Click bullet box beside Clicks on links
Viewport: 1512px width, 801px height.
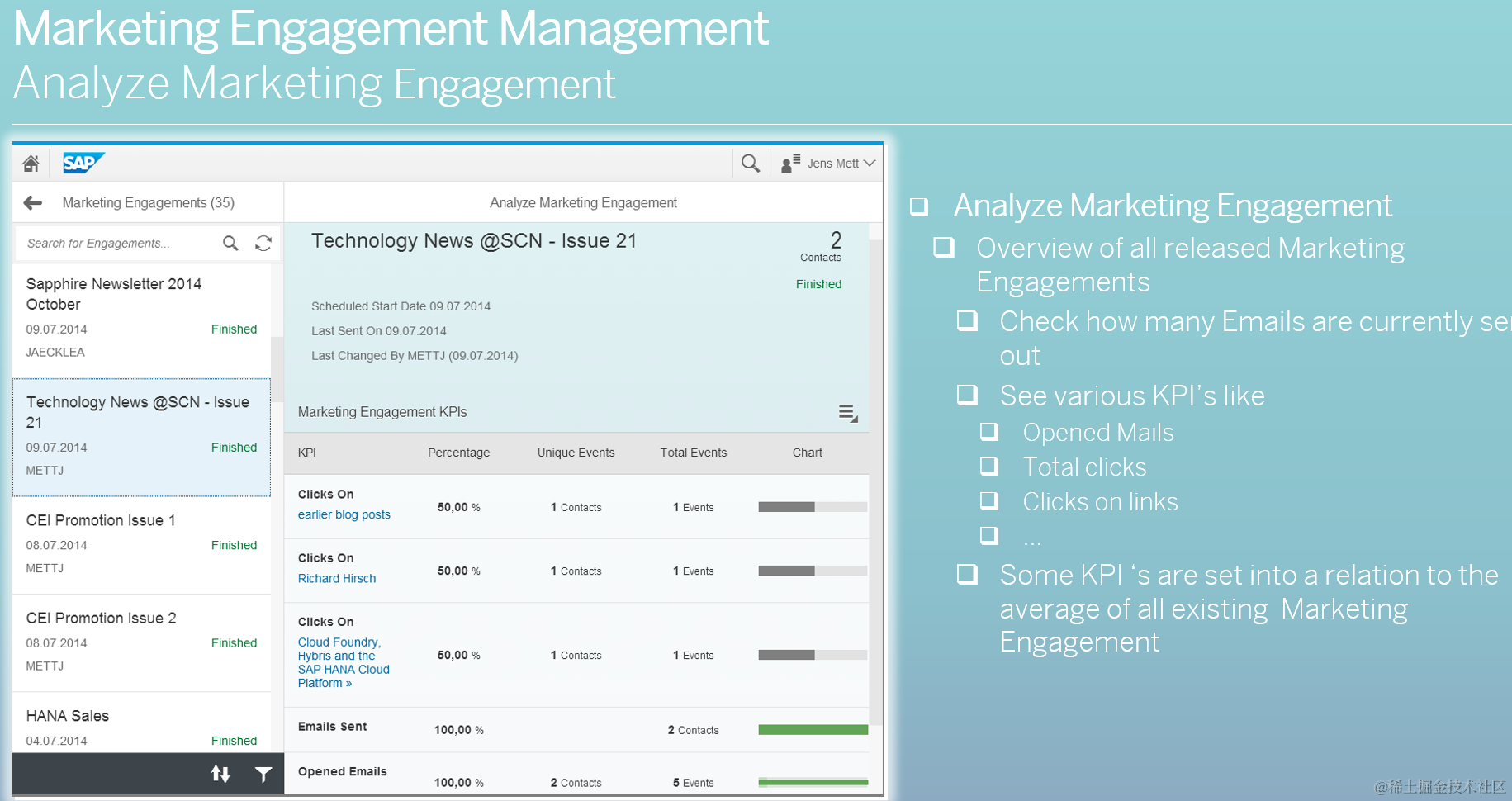point(988,500)
